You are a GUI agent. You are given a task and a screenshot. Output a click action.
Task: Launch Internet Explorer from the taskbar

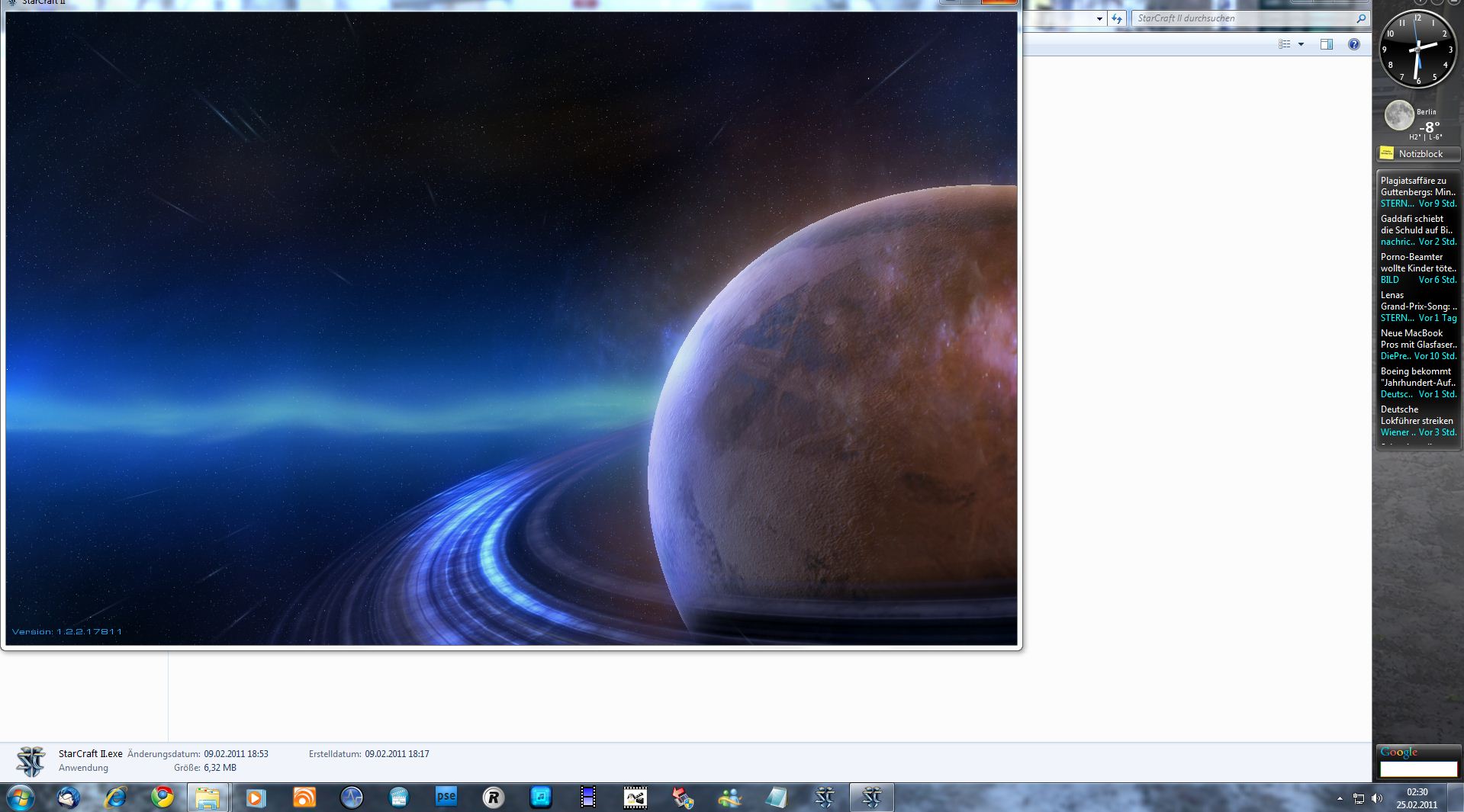115,798
